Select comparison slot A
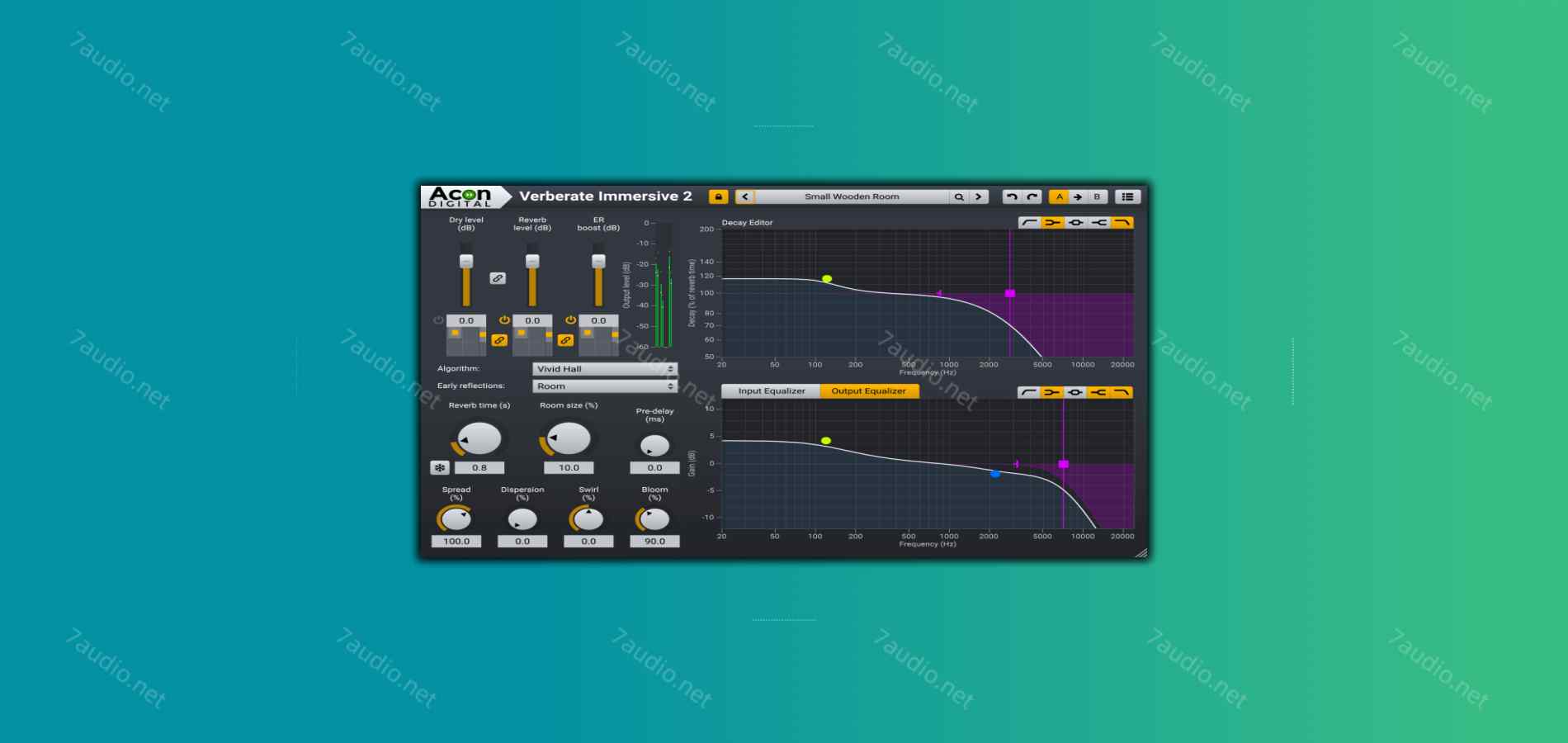Image resolution: width=1568 pixels, height=743 pixels. click(x=1059, y=196)
